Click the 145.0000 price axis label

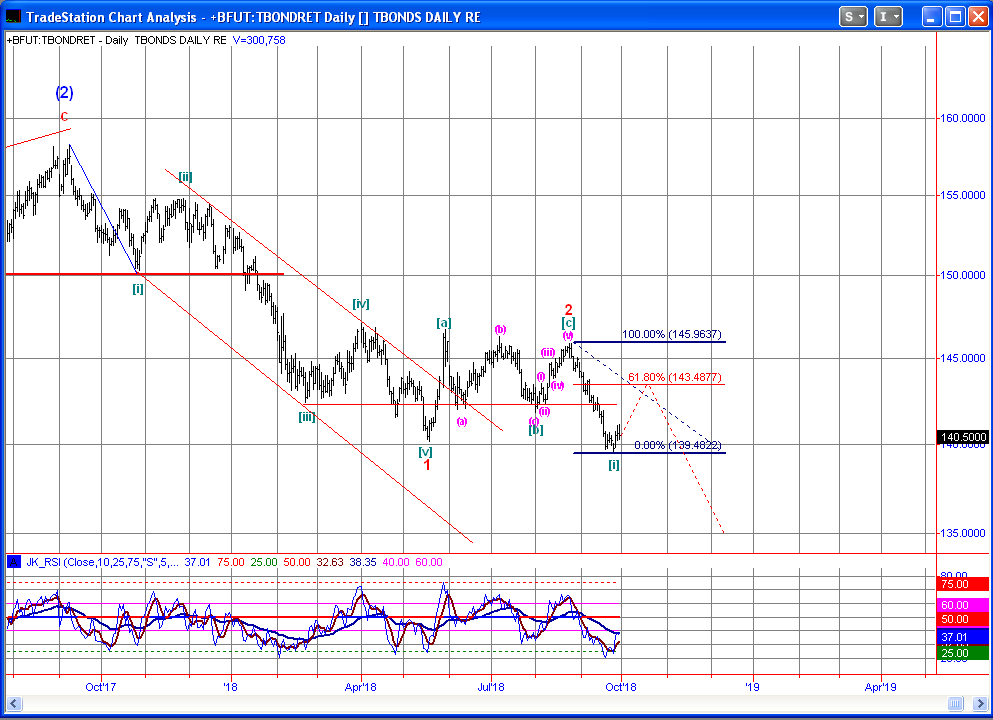tap(963, 358)
